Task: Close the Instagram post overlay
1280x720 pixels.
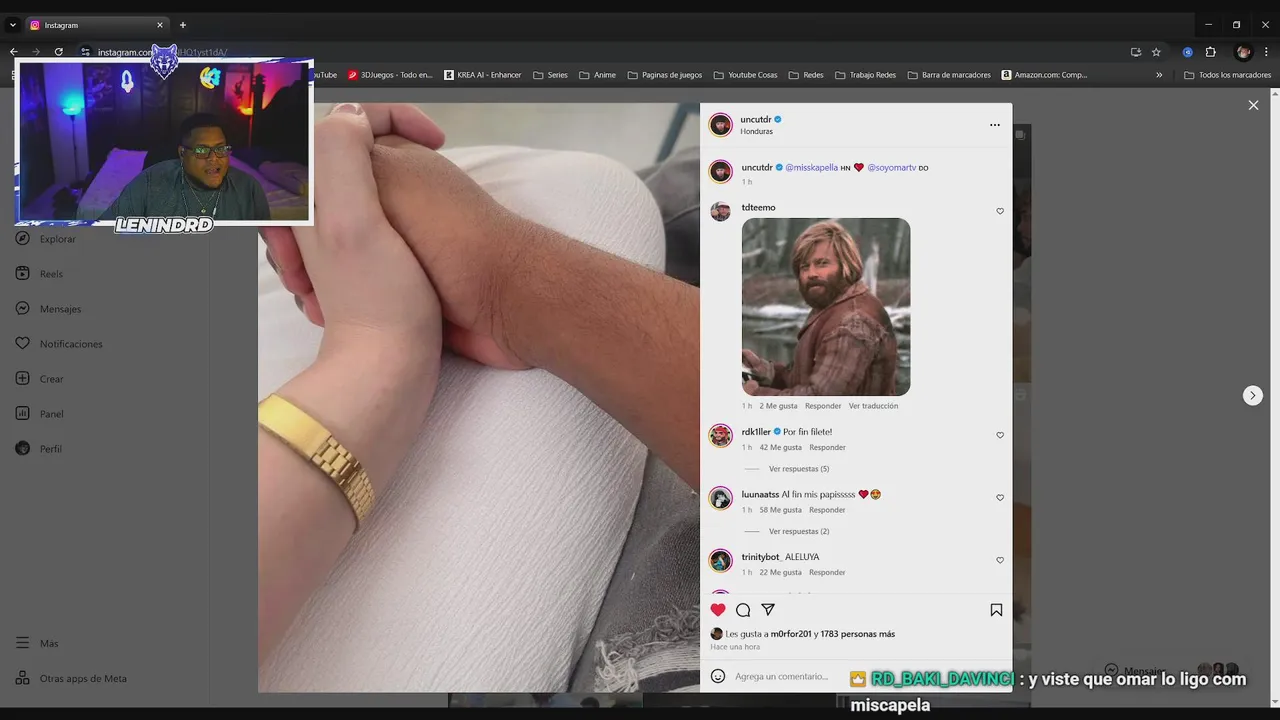Action: (x=1253, y=105)
